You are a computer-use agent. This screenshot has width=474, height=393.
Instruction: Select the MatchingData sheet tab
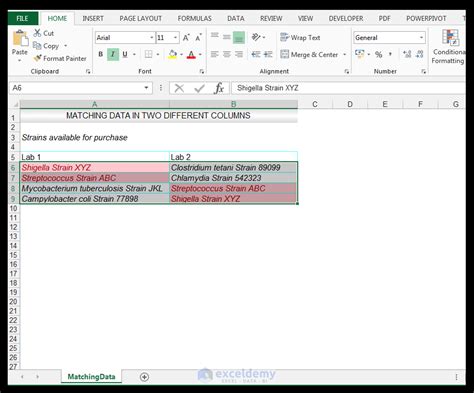pyautogui.click(x=91, y=377)
